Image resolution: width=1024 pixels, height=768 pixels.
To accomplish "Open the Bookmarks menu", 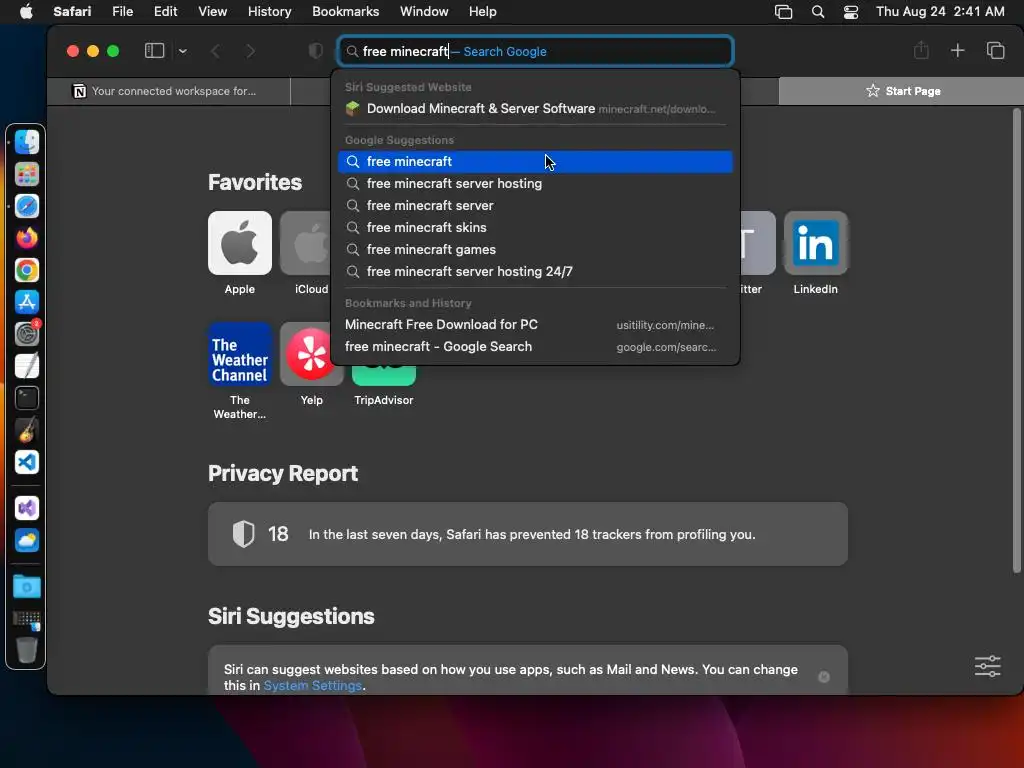I will 345,11.
